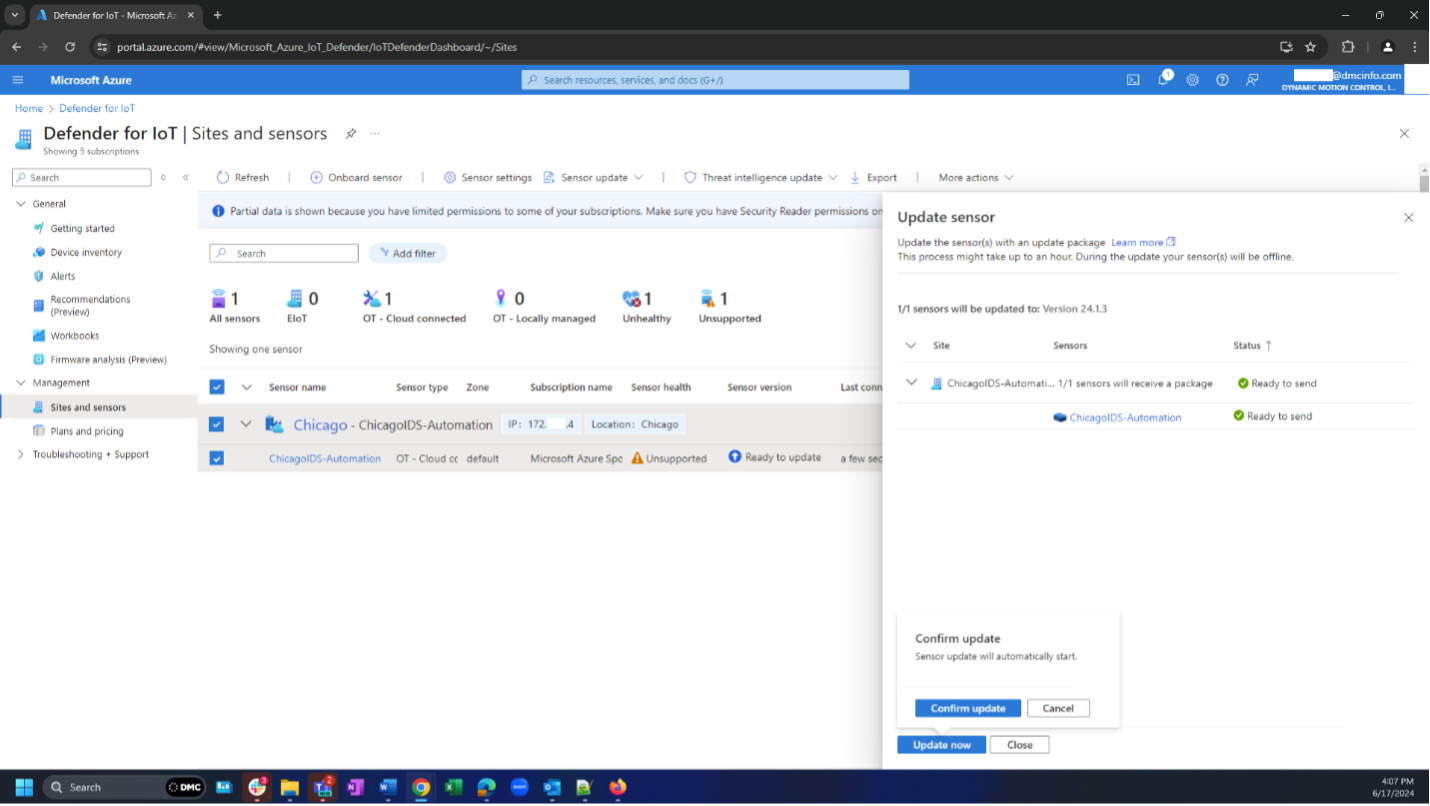The height and width of the screenshot is (806, 1430).
Task: Open Windows Start menu
Action: click(24, 787)
